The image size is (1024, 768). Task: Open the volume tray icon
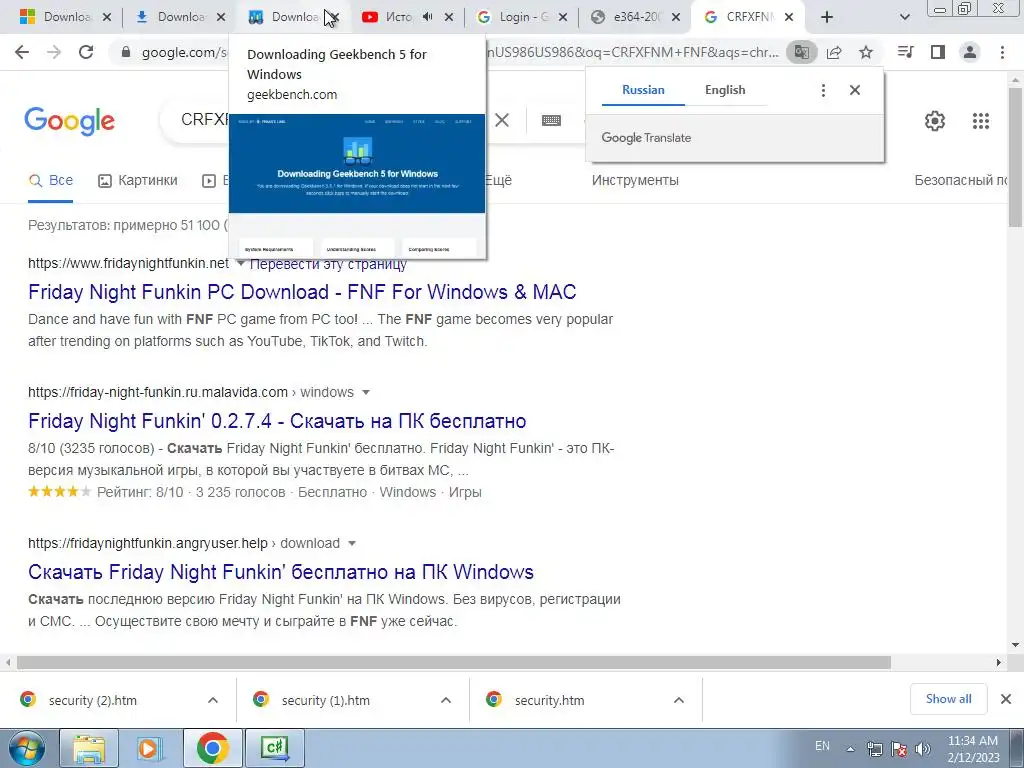tap(923, 748)
